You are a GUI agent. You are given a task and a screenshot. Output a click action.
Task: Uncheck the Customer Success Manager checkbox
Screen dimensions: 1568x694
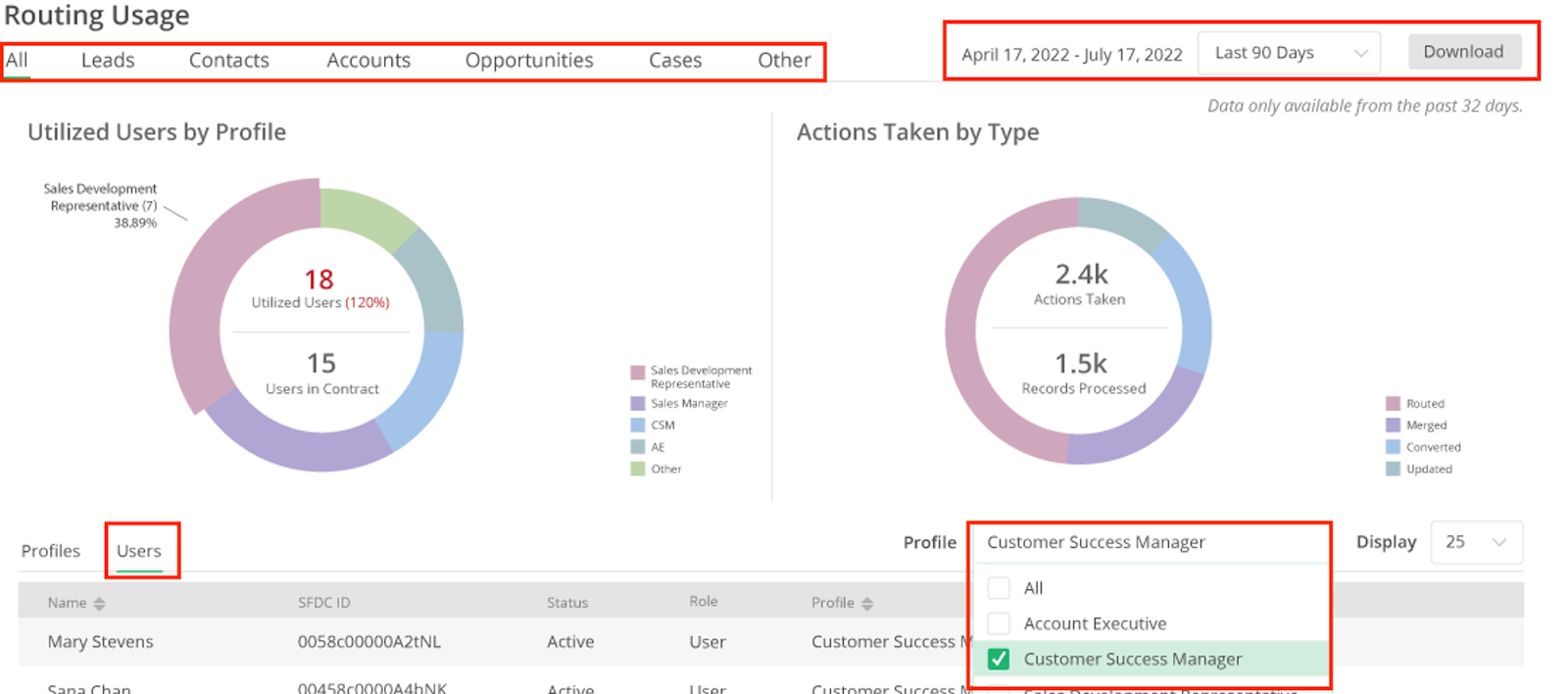click(999, 659)
